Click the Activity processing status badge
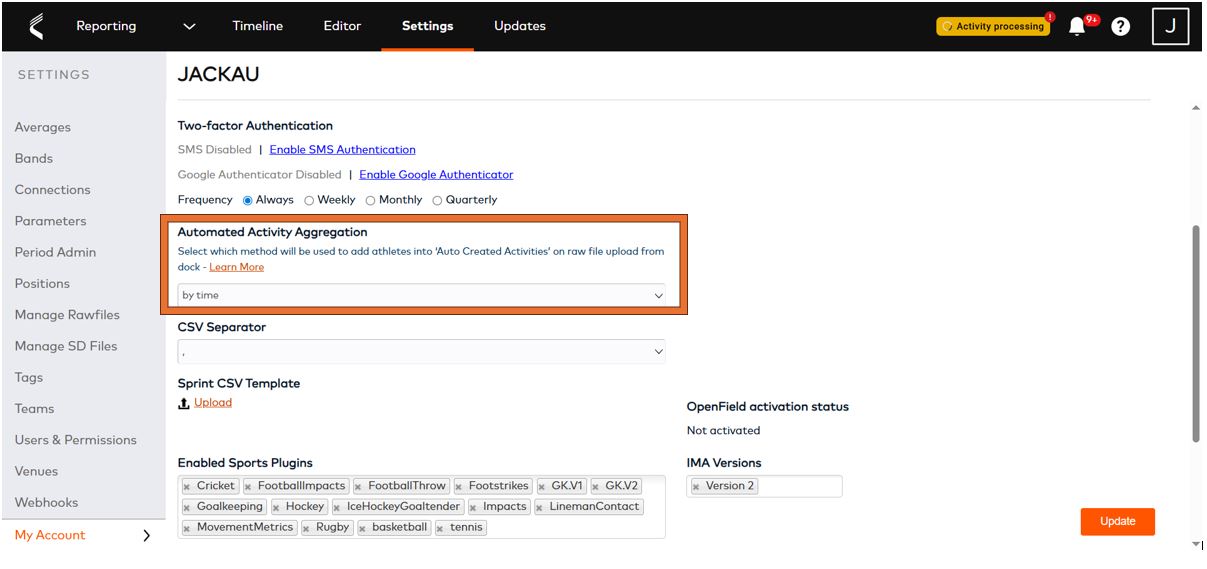 click(993, 27)
